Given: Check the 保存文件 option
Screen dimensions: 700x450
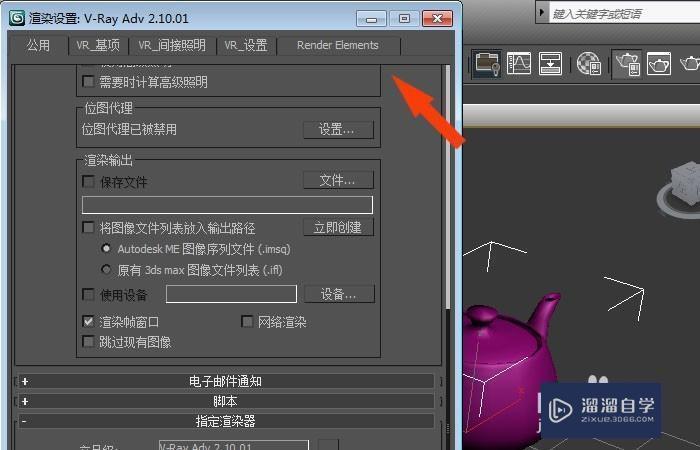Looking at the screenshot, I should pyautogui.click(x=88, y=181).
